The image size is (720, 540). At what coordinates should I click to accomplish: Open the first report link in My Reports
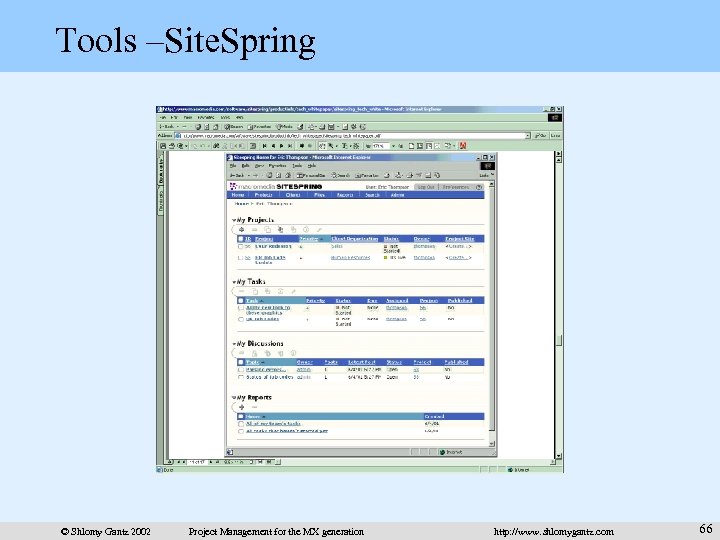click(273, 424)
